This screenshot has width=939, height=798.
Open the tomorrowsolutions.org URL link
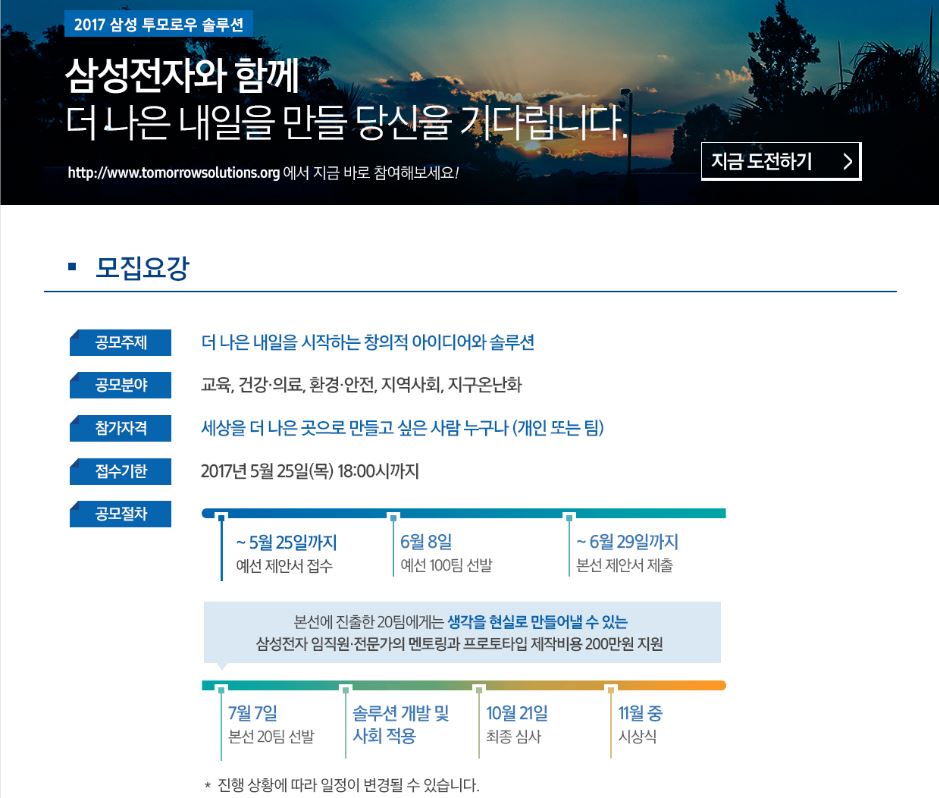point(174,173)
